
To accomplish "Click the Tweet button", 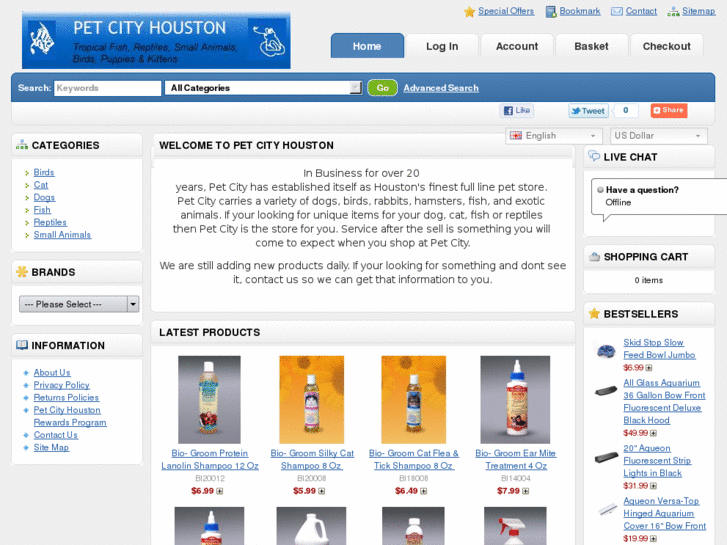I will (x=588, y=111).
